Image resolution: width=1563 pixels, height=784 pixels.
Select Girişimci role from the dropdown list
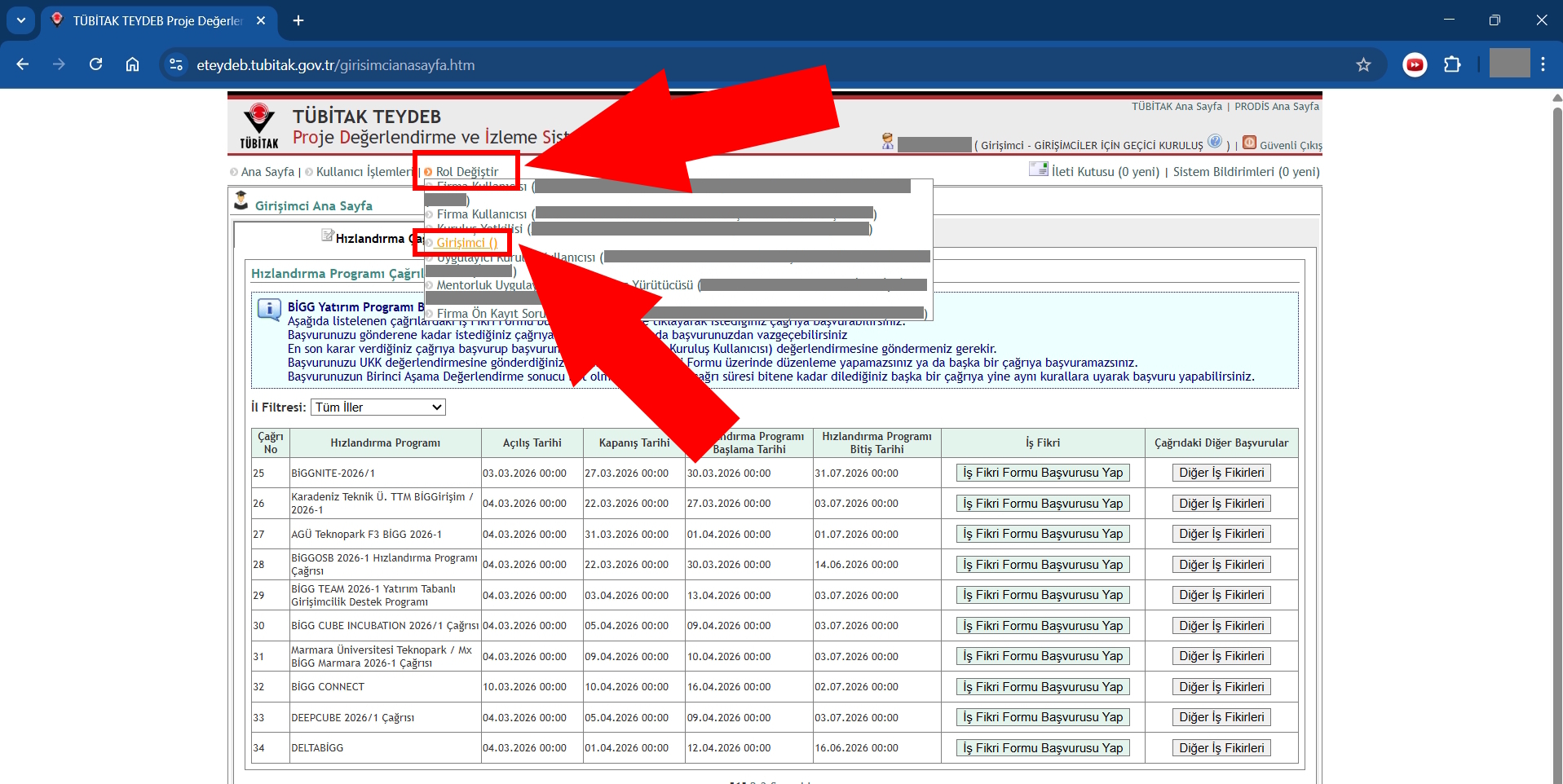tap(466, 243)
